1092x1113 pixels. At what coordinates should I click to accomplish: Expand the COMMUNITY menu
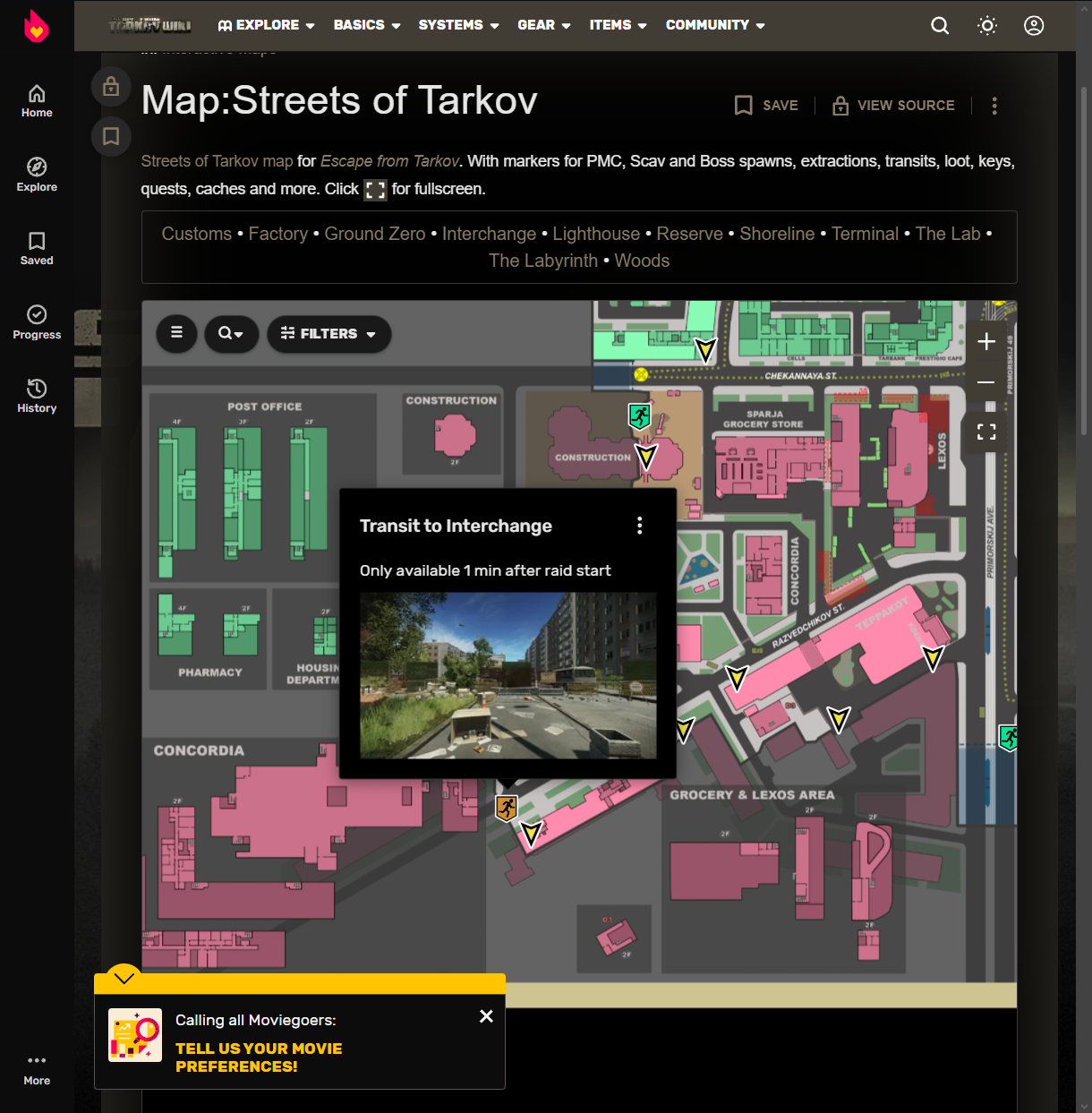(x=715, y=25)
